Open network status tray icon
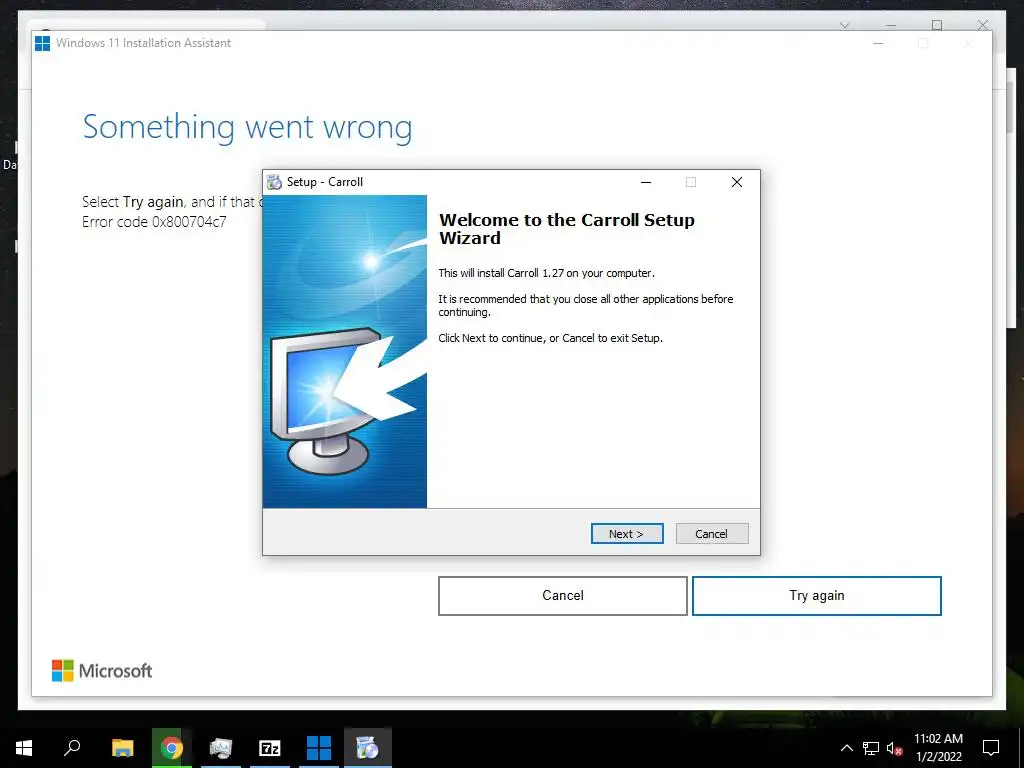 pos(871,748)
